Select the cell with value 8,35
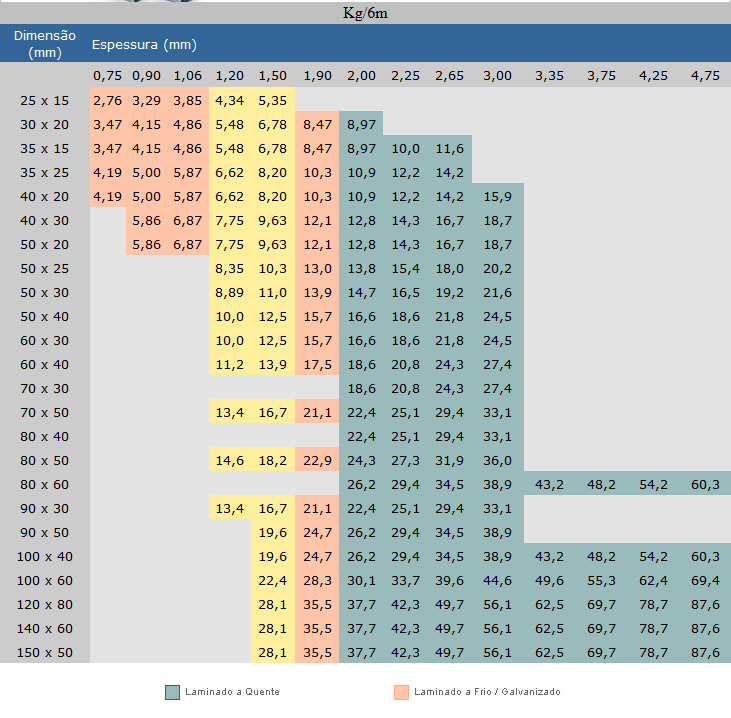The image size is (731, 718). click(x=230, y=268)
